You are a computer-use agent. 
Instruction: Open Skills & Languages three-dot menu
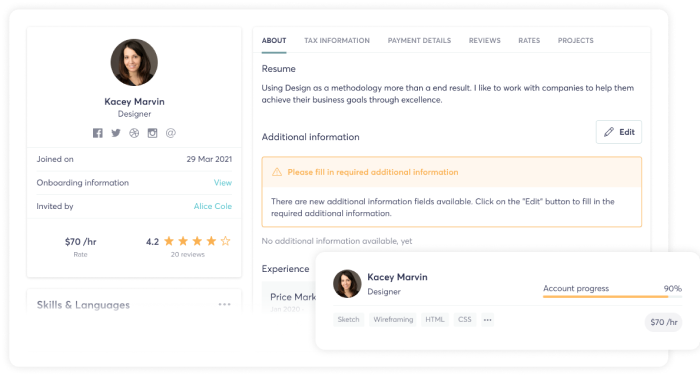point(225,304)
